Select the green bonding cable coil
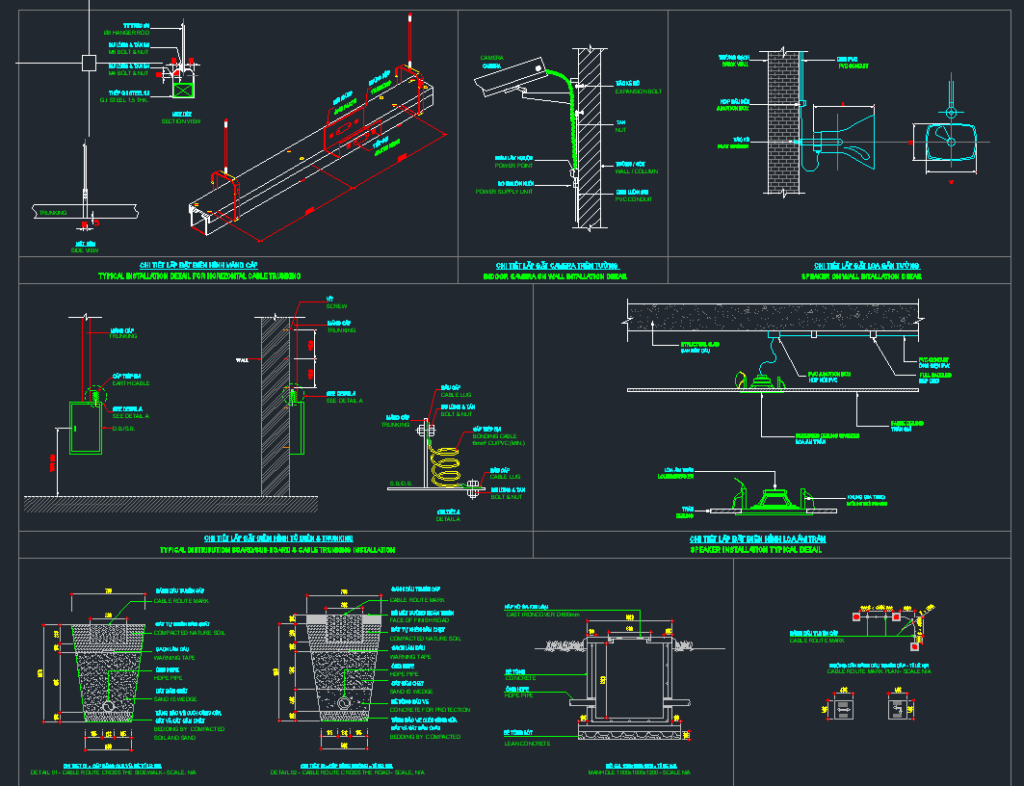Screen dimensions: 1024x786 tap(447, 463)
